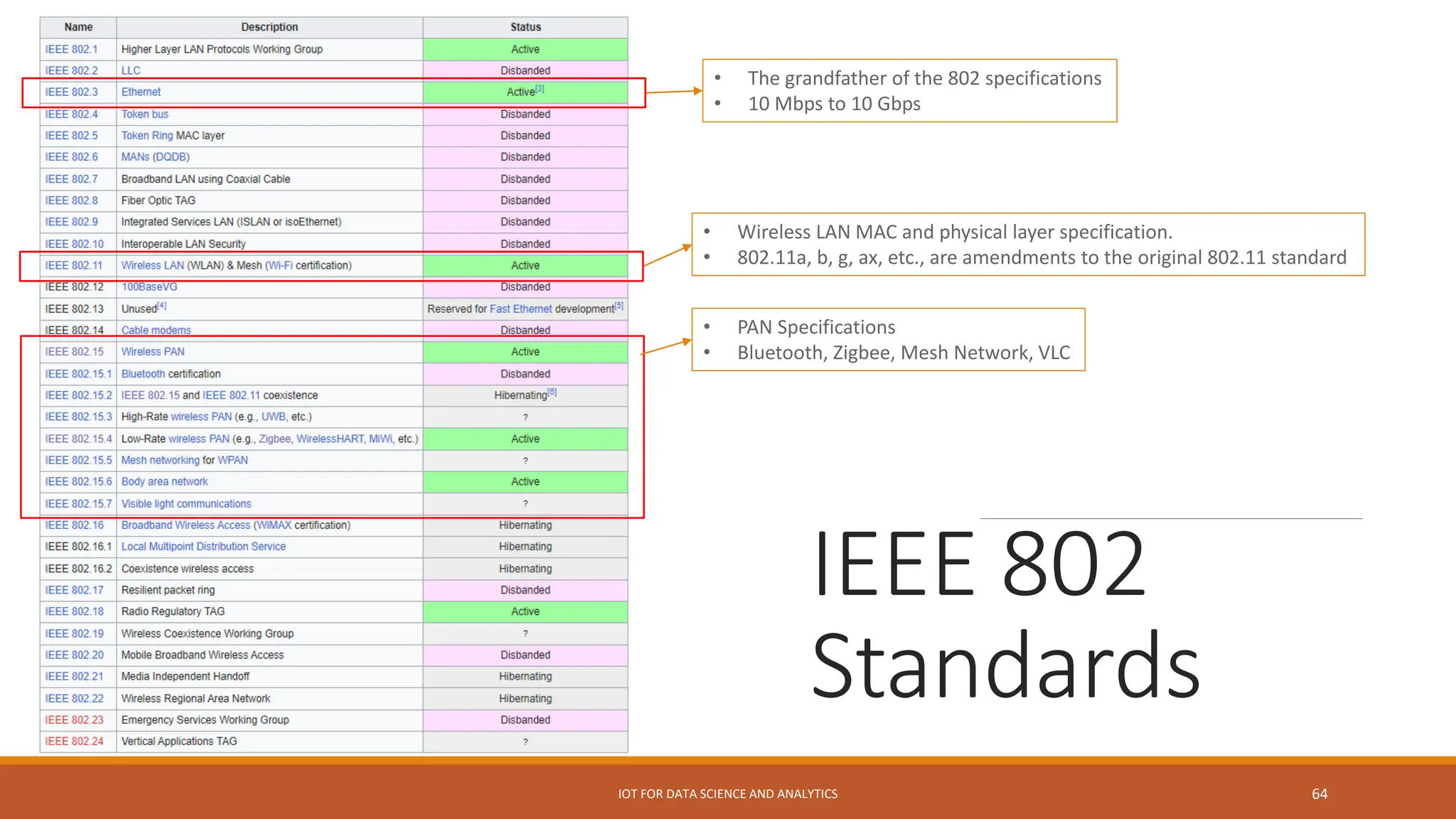Viewport: 1456px width, 819px height.
Task: Open the Wi-Fi certification link
Action: click(281, 265)
